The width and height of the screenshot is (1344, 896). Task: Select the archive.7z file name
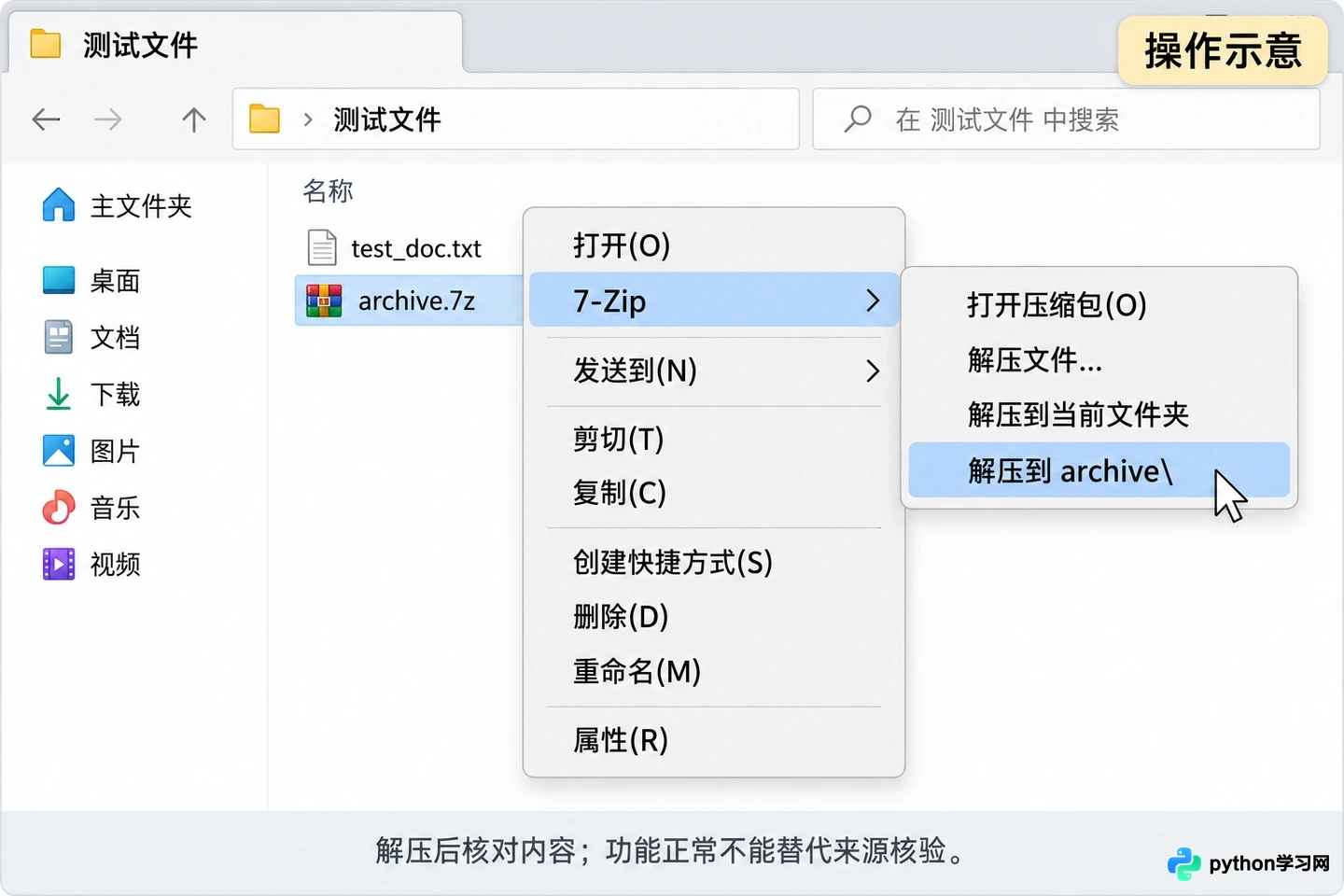click(x=416, y=301)
